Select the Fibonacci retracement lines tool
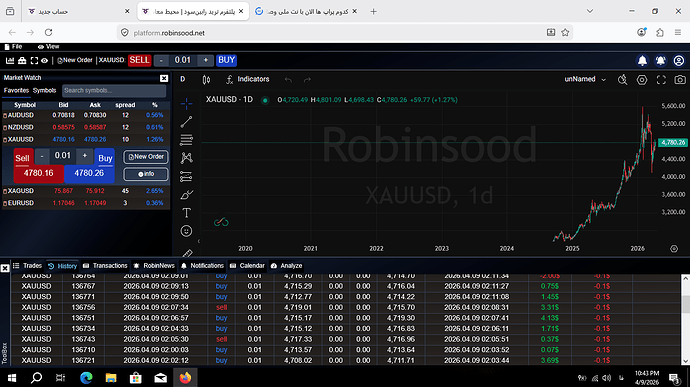 [186, 140]
